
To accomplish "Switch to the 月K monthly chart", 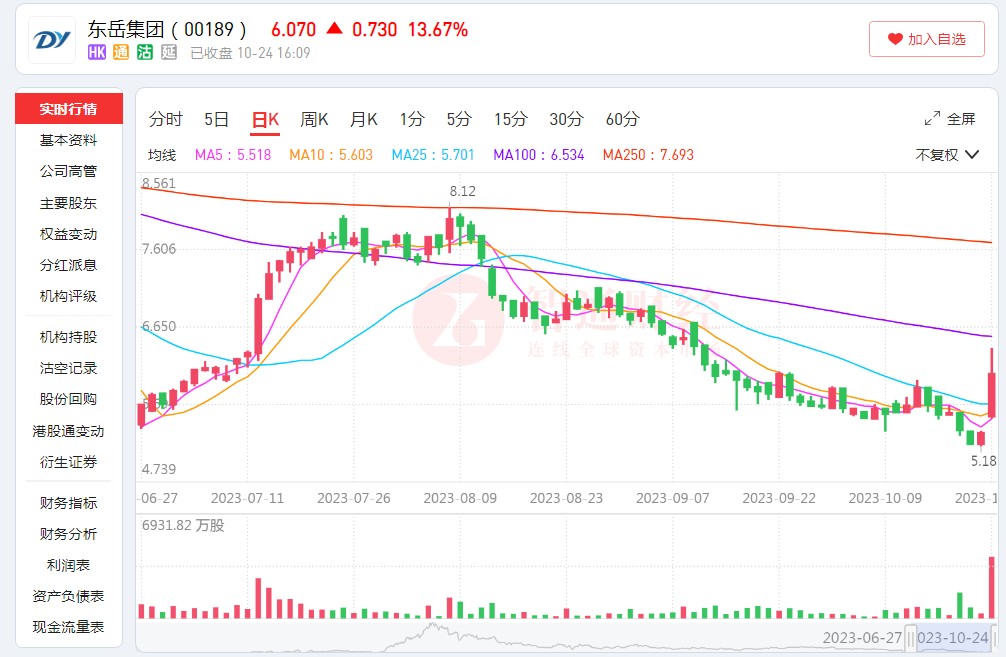I will coord(363,120).
